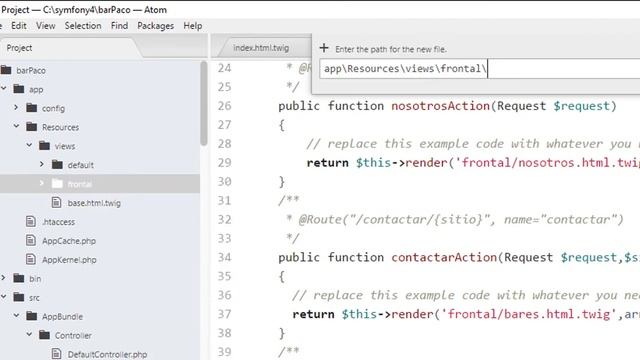640x360 pixels.
Task: Open the Edit menu
Action: coord(19,26)
